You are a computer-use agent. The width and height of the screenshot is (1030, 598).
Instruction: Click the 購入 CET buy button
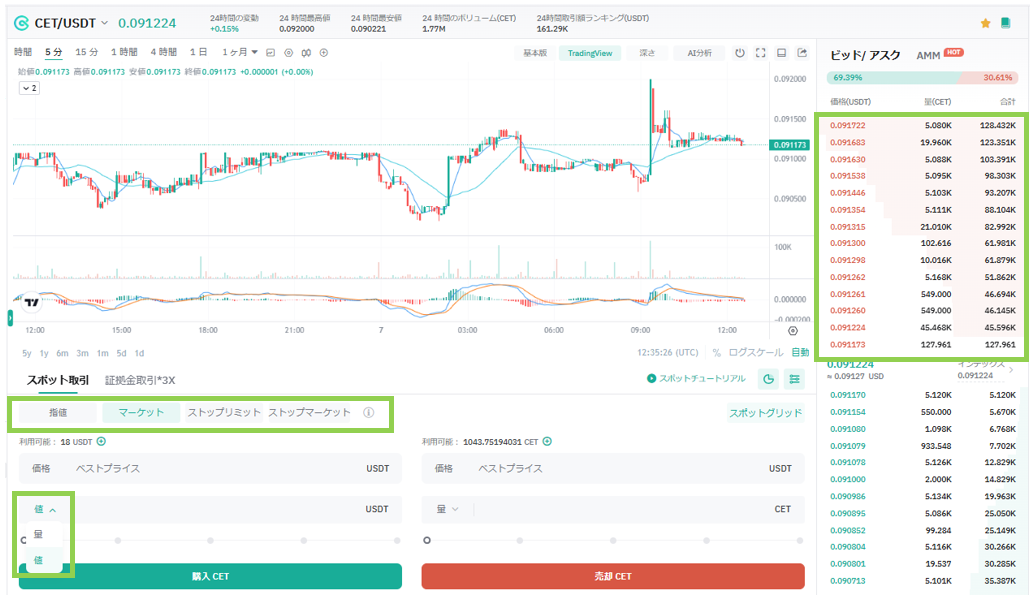tap(210, 576)
